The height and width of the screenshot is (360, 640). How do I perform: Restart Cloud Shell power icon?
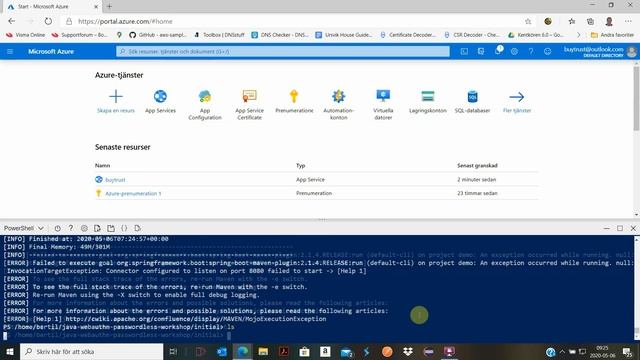[58, 228]
